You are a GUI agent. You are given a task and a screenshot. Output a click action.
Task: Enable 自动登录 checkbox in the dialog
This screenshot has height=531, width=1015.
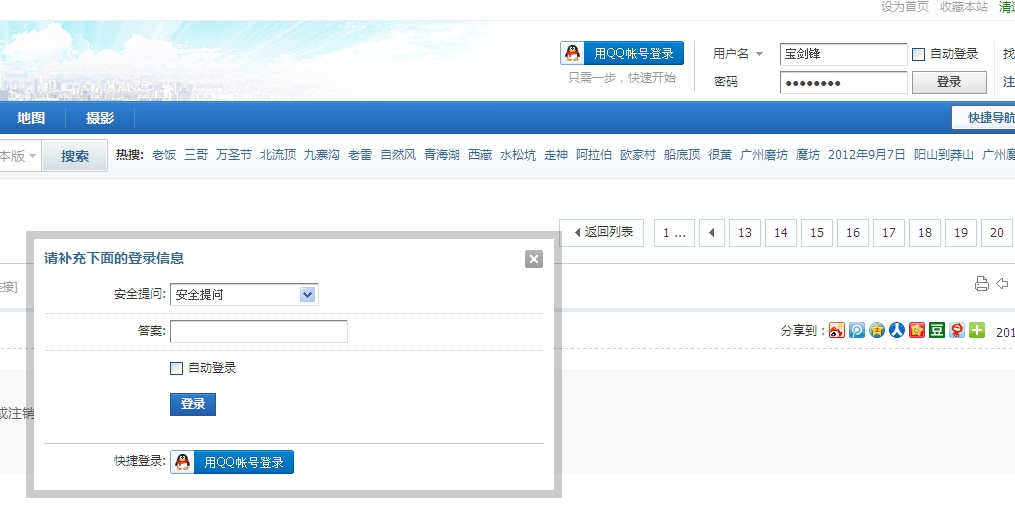click(177, 368)
